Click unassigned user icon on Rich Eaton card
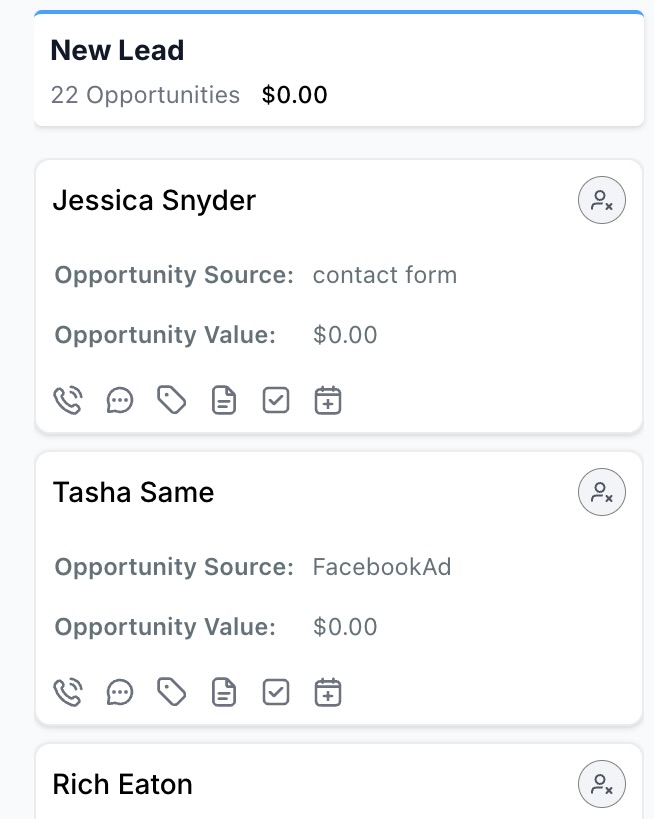Viewport: 654px width, 819px height. pos(602,783)
